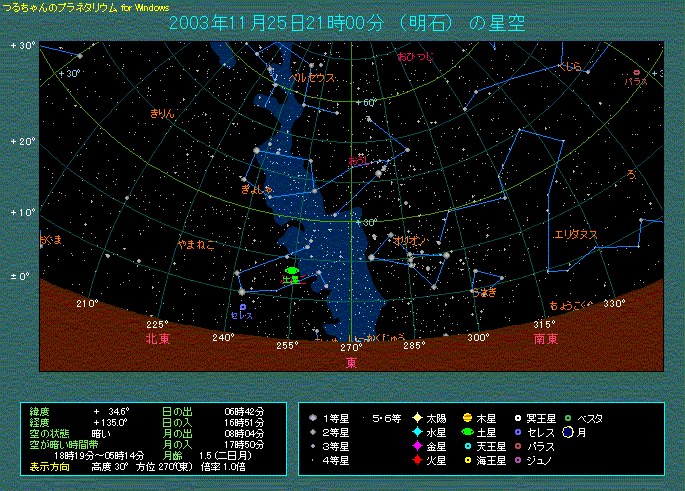Viewport: 685px width, 491px height.
Task: Click the 北東 (Northeast) direction label
Action: click(x=157, y=339)
